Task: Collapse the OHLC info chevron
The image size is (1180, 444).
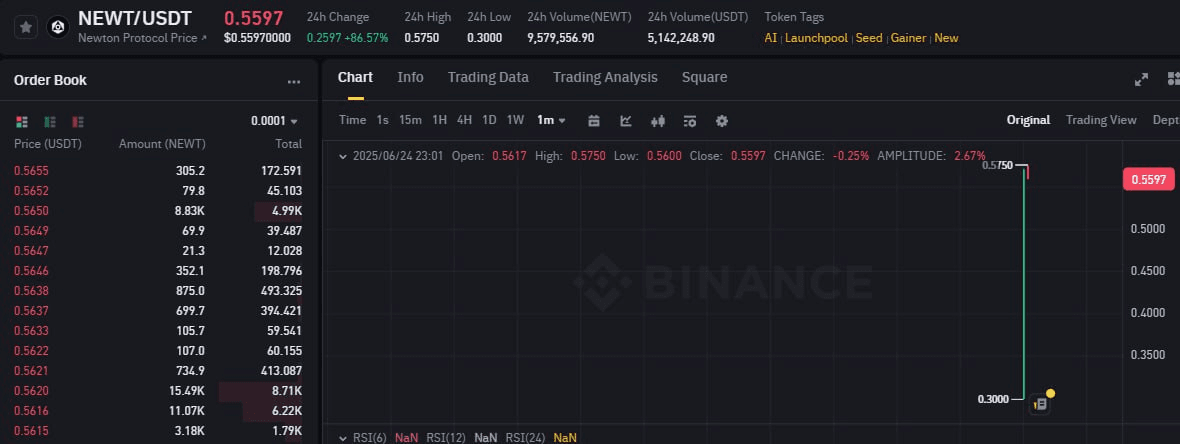Action: (344, 156)
